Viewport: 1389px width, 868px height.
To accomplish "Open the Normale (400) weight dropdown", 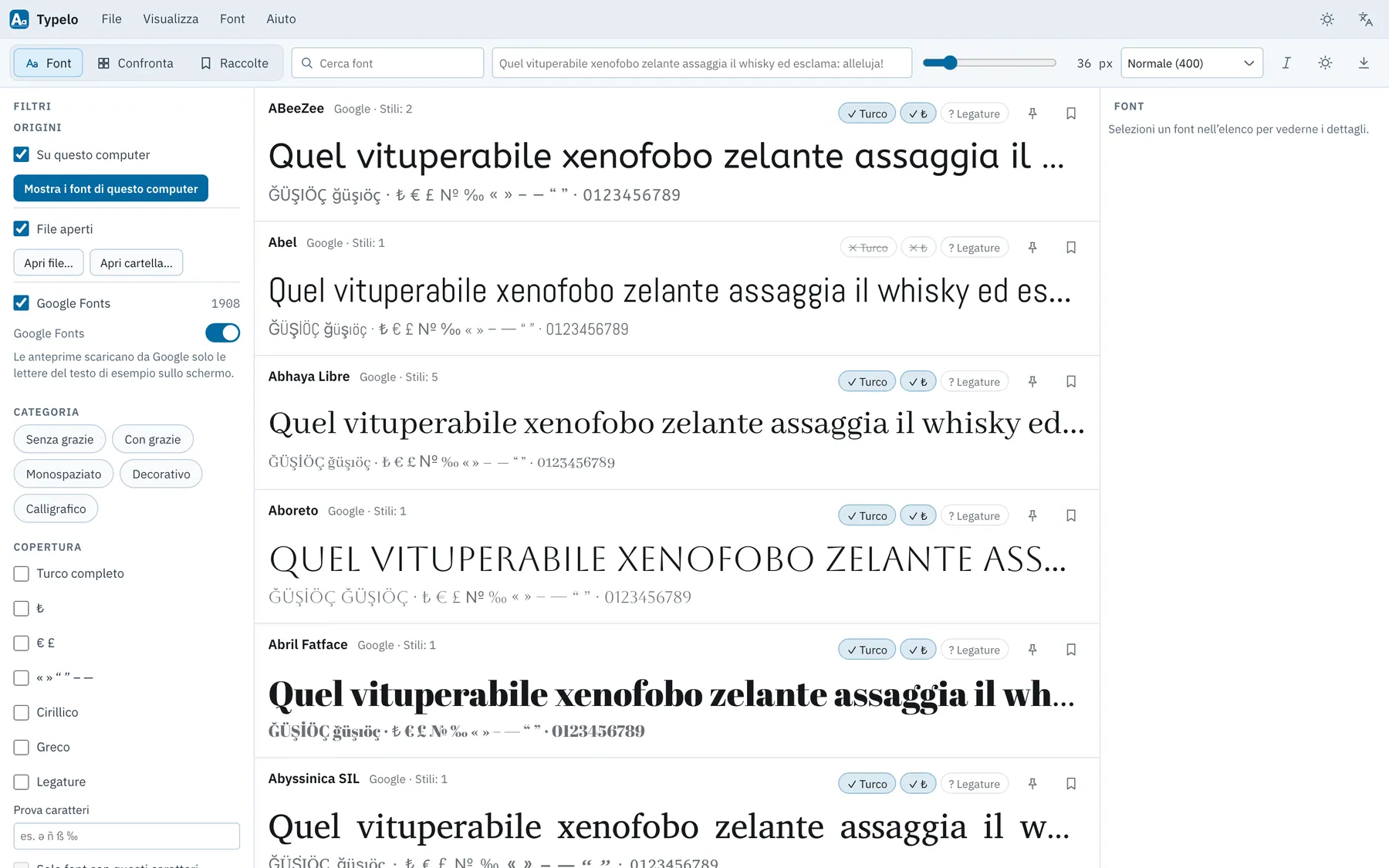I will [1191, 63].
